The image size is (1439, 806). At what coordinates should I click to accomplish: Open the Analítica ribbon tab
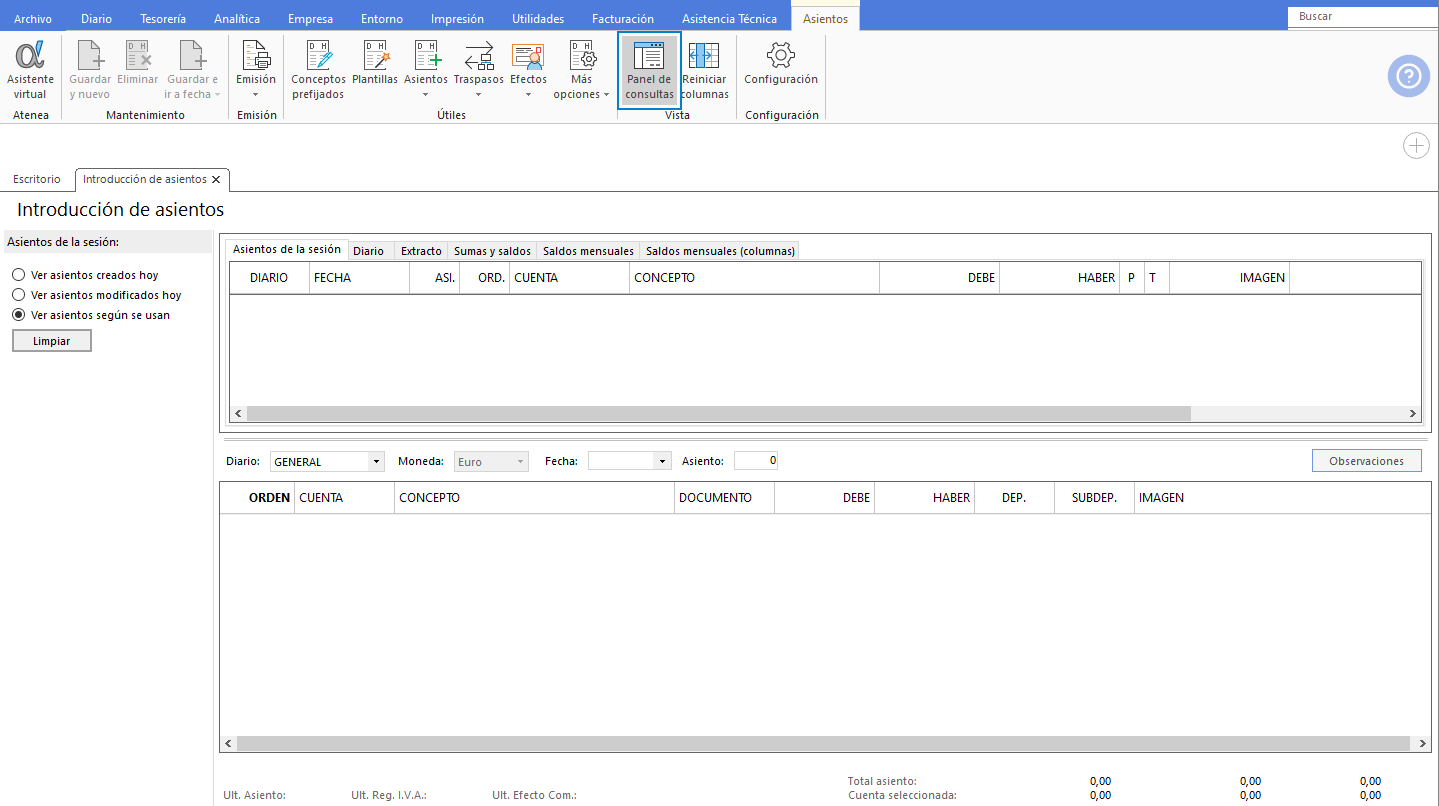(237, 18)
